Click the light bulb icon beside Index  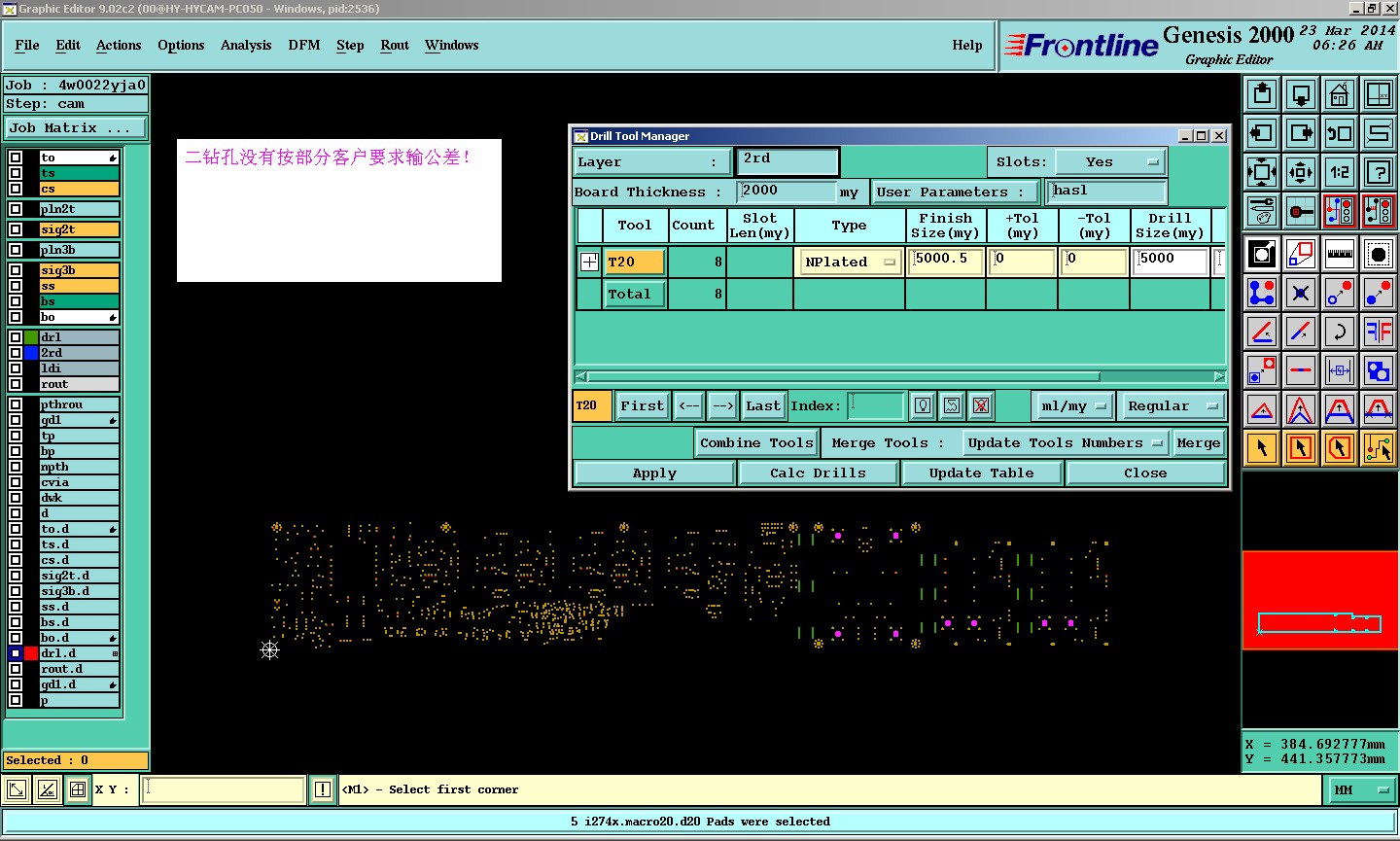pos(923,405)
